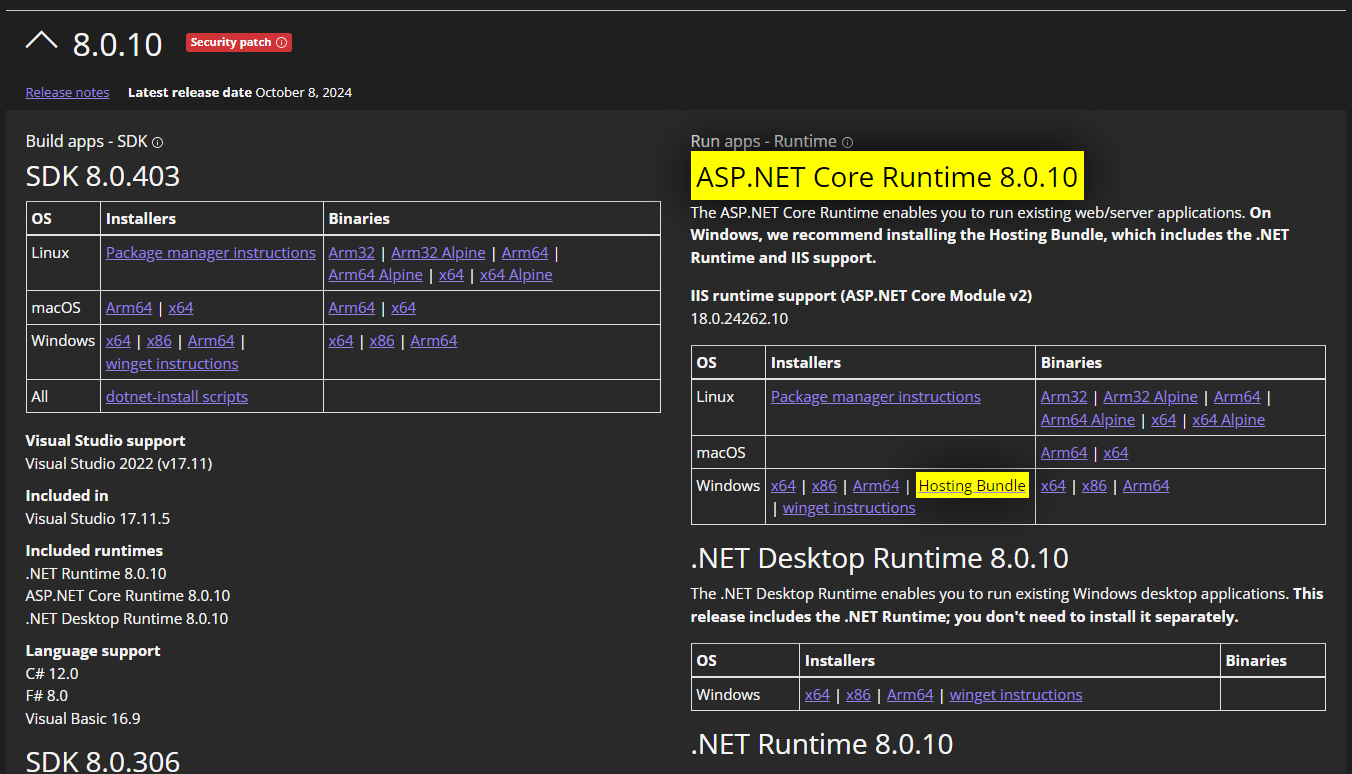1352x774 pixels.
Task: Click the SDK 8.0.403 heading
Action: tap(103, 177)
